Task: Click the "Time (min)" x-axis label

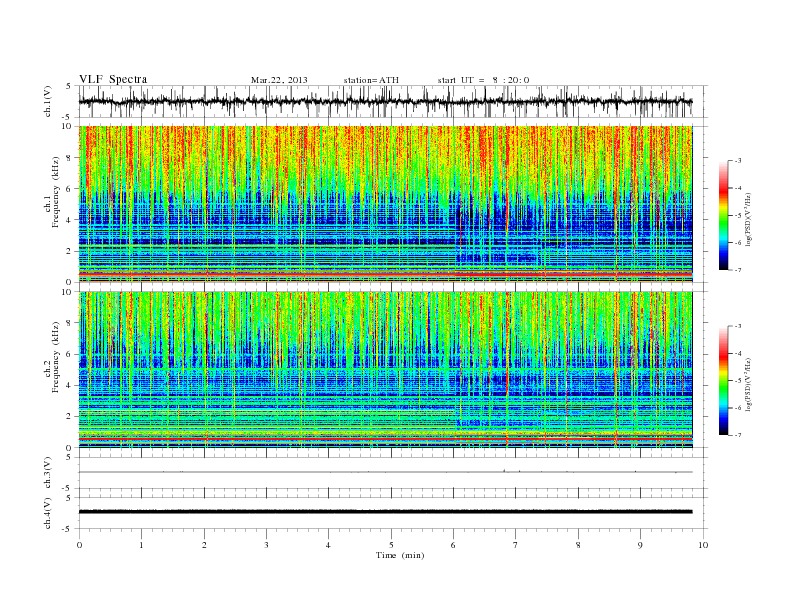Action: (x=400, y=555)
